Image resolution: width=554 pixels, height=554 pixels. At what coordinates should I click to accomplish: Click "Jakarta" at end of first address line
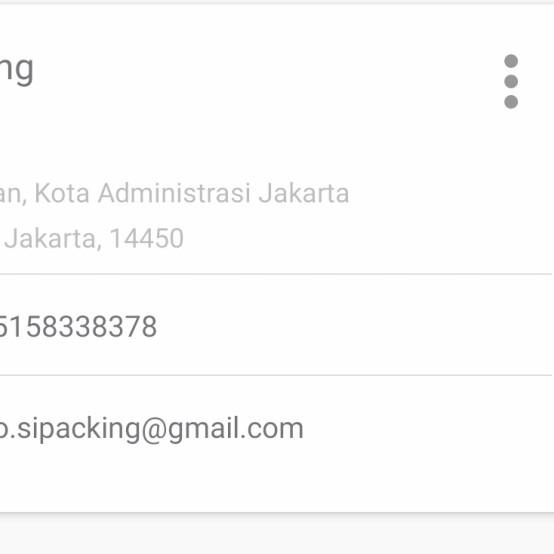(x=304, y=193)
